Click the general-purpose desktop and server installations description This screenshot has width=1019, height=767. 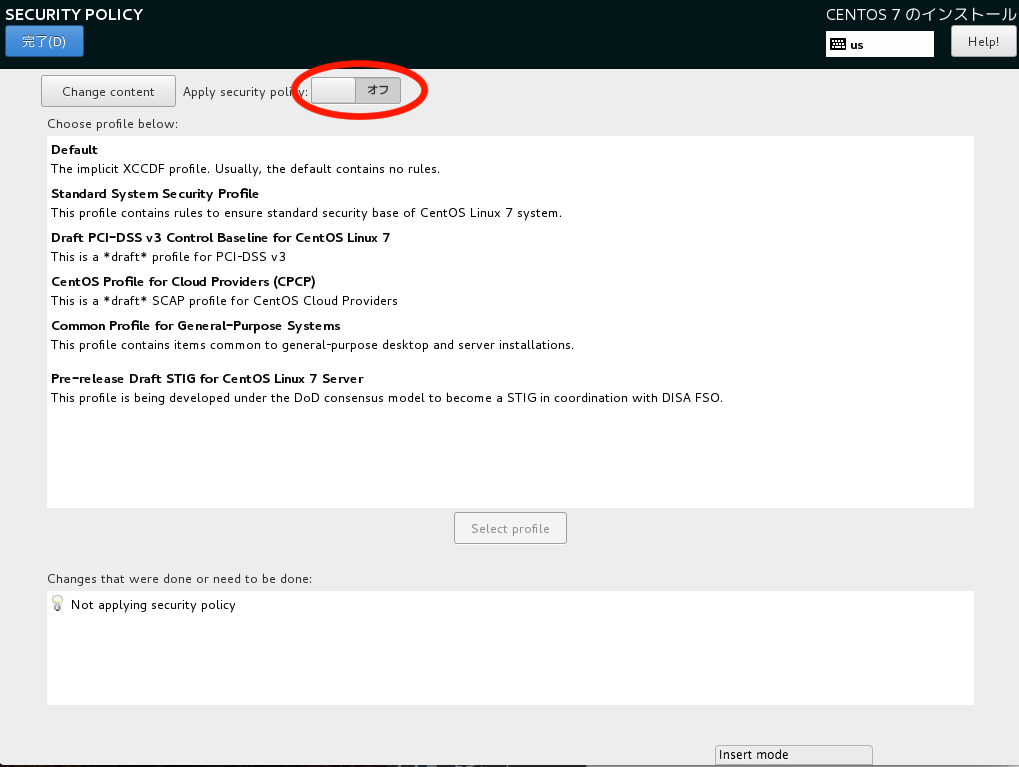point(313,345)
